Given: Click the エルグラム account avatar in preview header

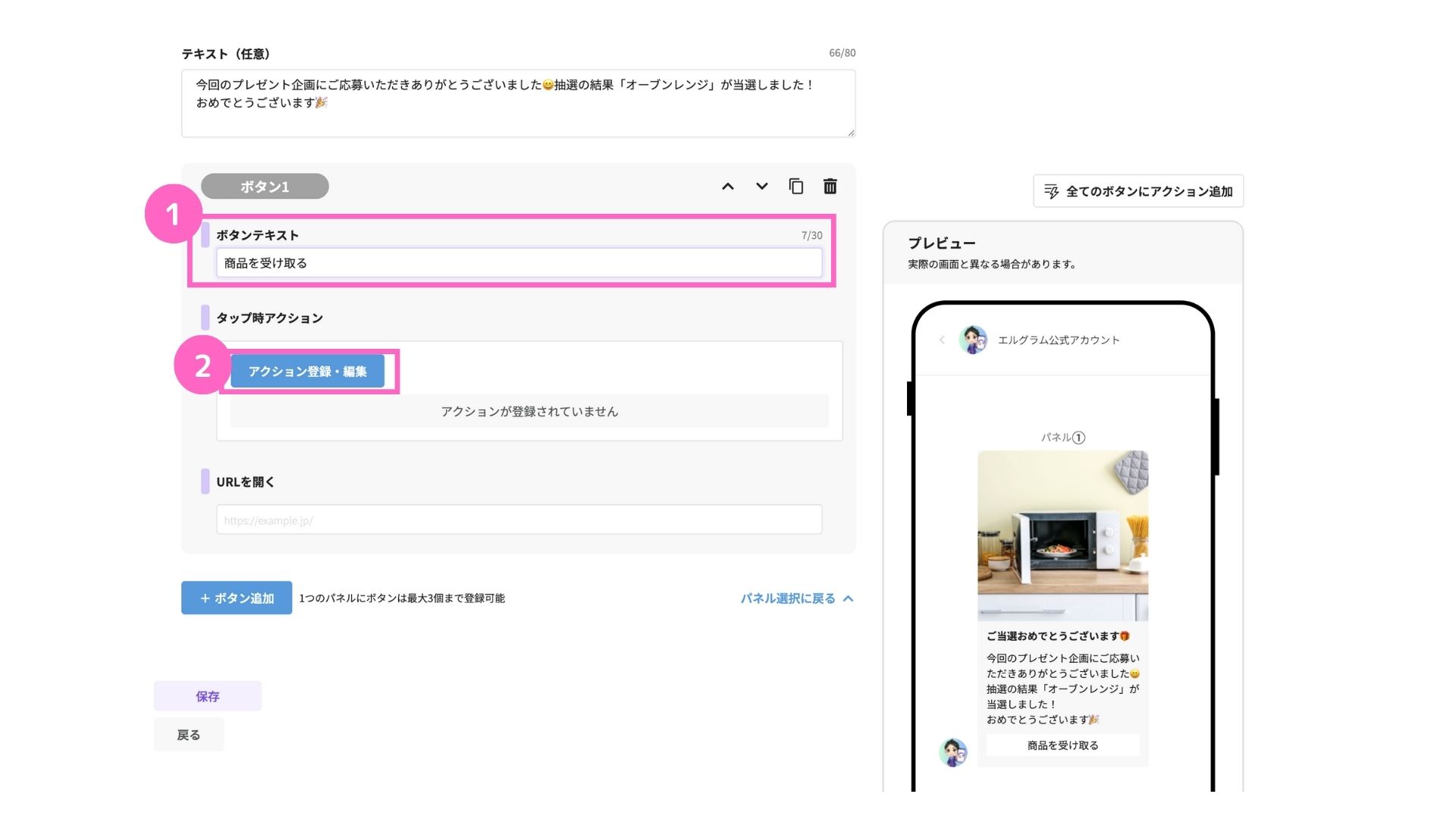Looking at the screenshot, I should (x=973, y=340).
